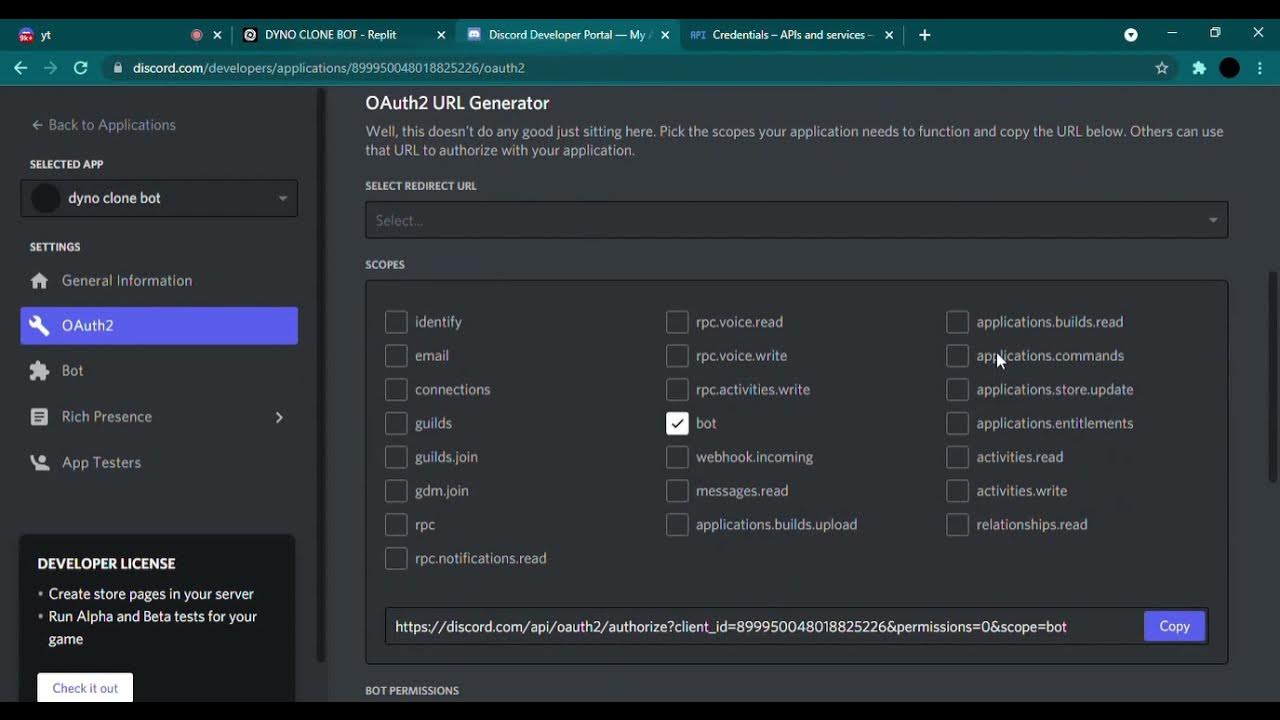Click the dyno clone bot app avatar
1280x720 pixels.
coord(45,198)
